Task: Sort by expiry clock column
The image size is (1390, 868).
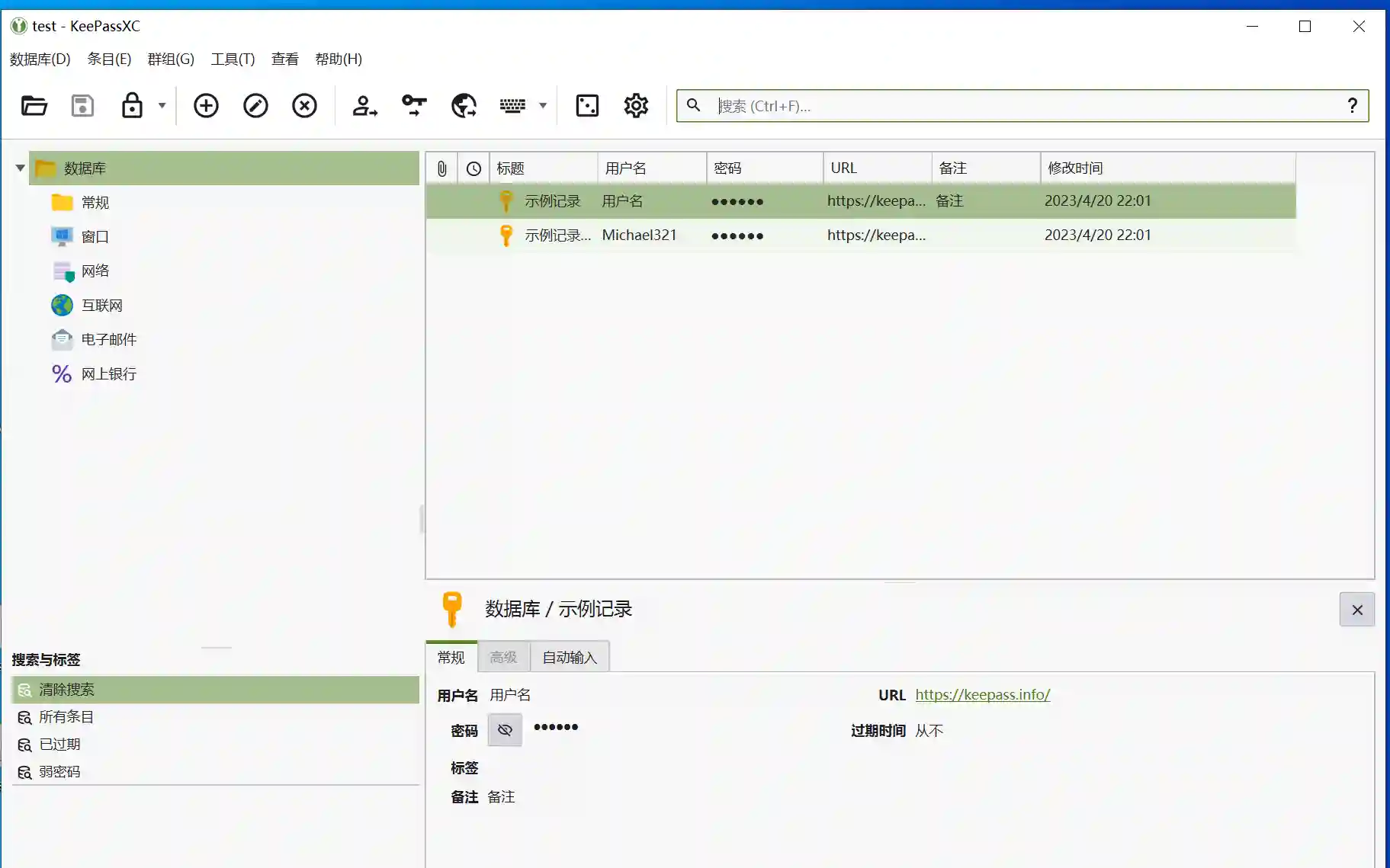Action: [473, 168]
